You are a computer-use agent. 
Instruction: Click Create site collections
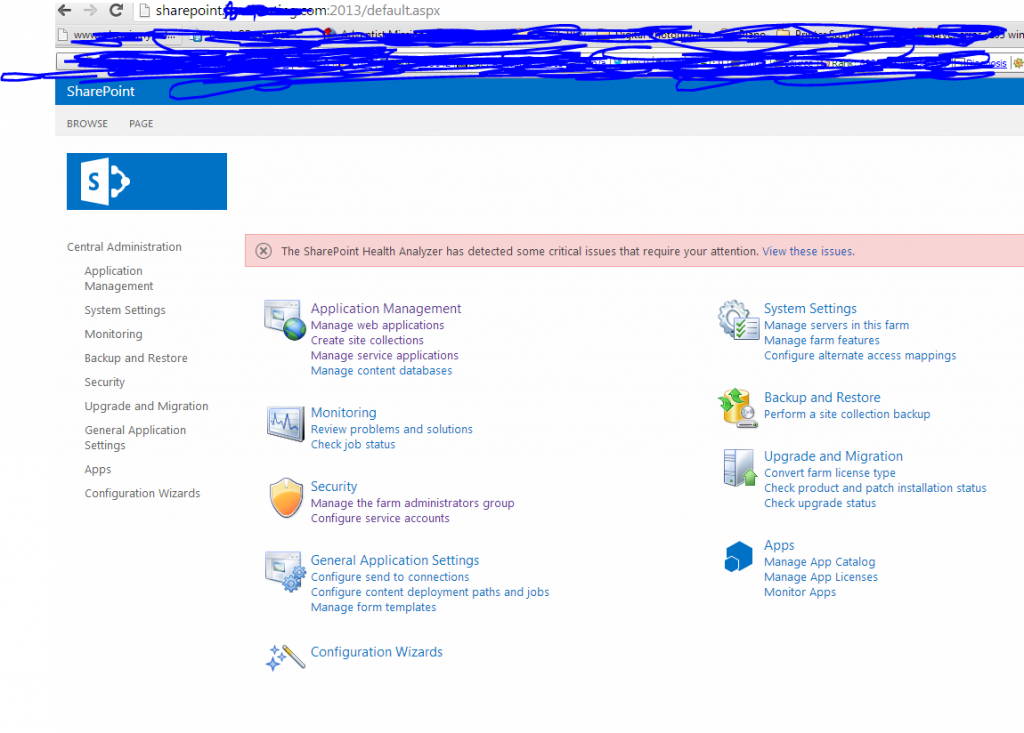tap(367, 340)
